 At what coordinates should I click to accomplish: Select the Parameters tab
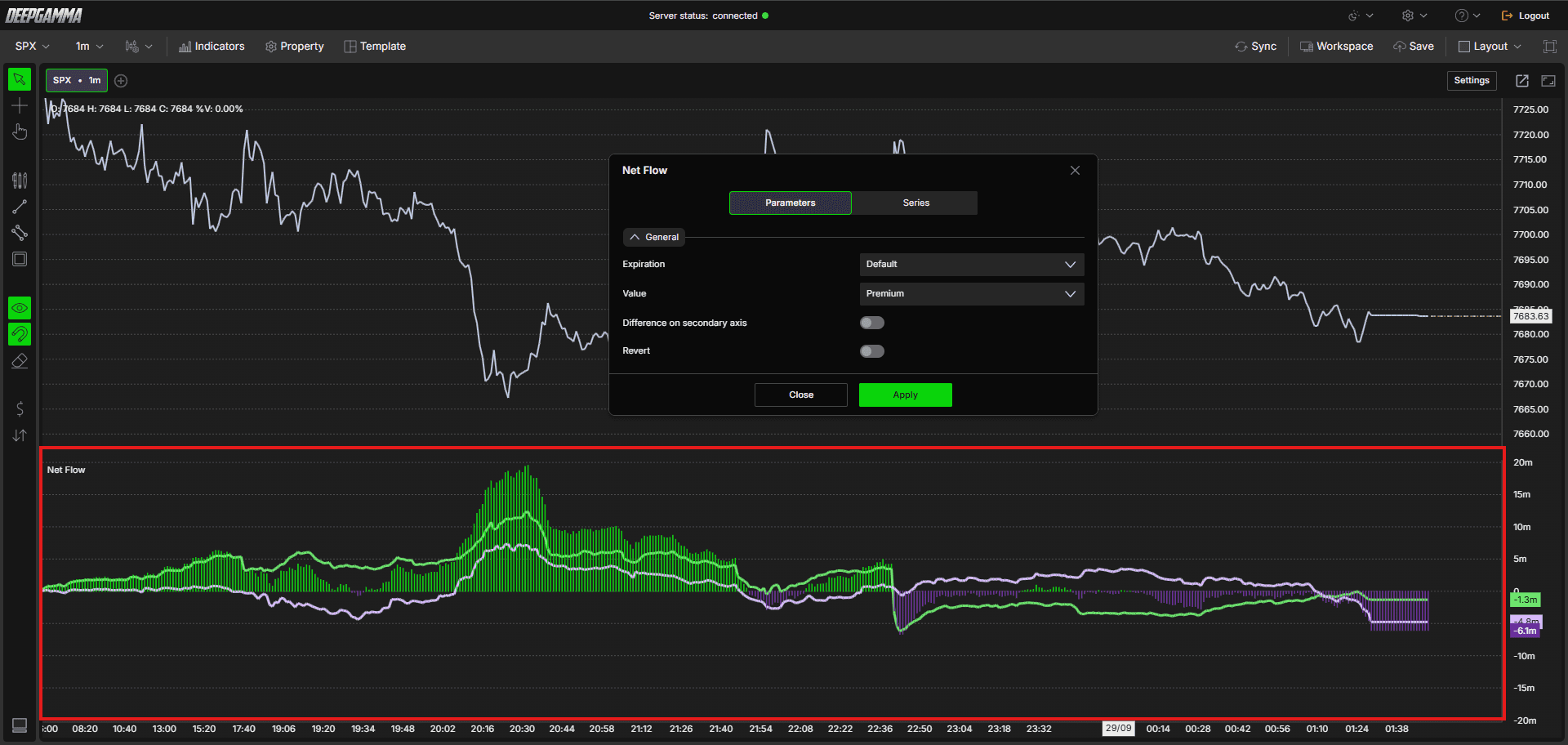791,203
